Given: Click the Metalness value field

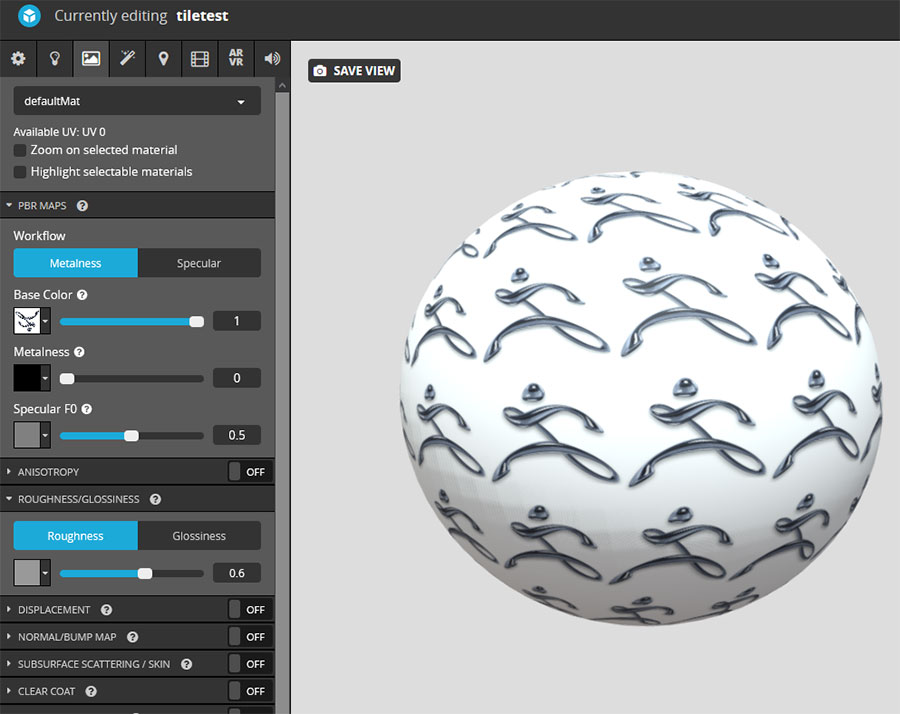Looking at the screenshot, I should [x=236, y=378].
